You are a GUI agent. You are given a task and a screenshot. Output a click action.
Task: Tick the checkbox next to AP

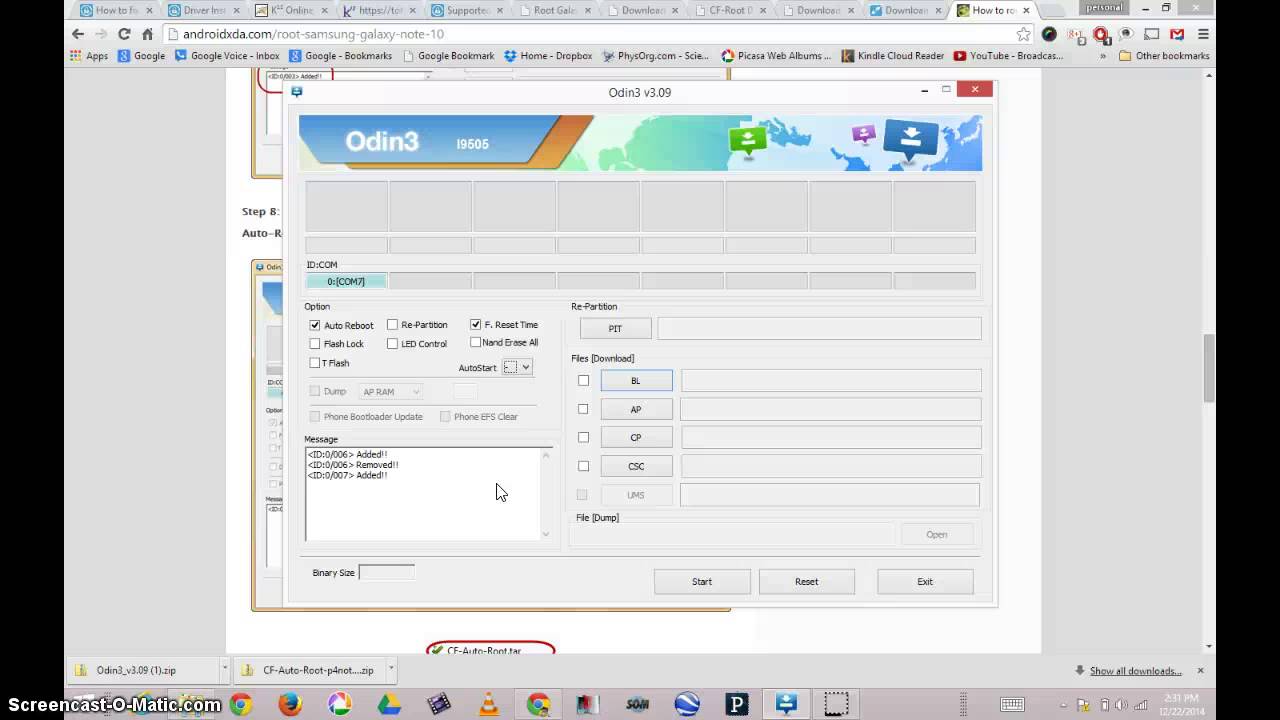(x=583, y=409)
